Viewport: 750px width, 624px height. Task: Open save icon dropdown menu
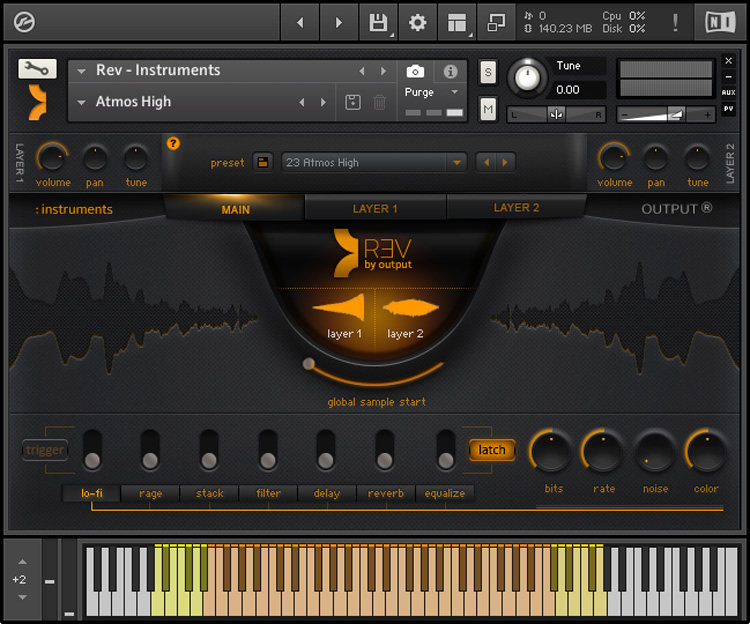click(x=392, y=35)
